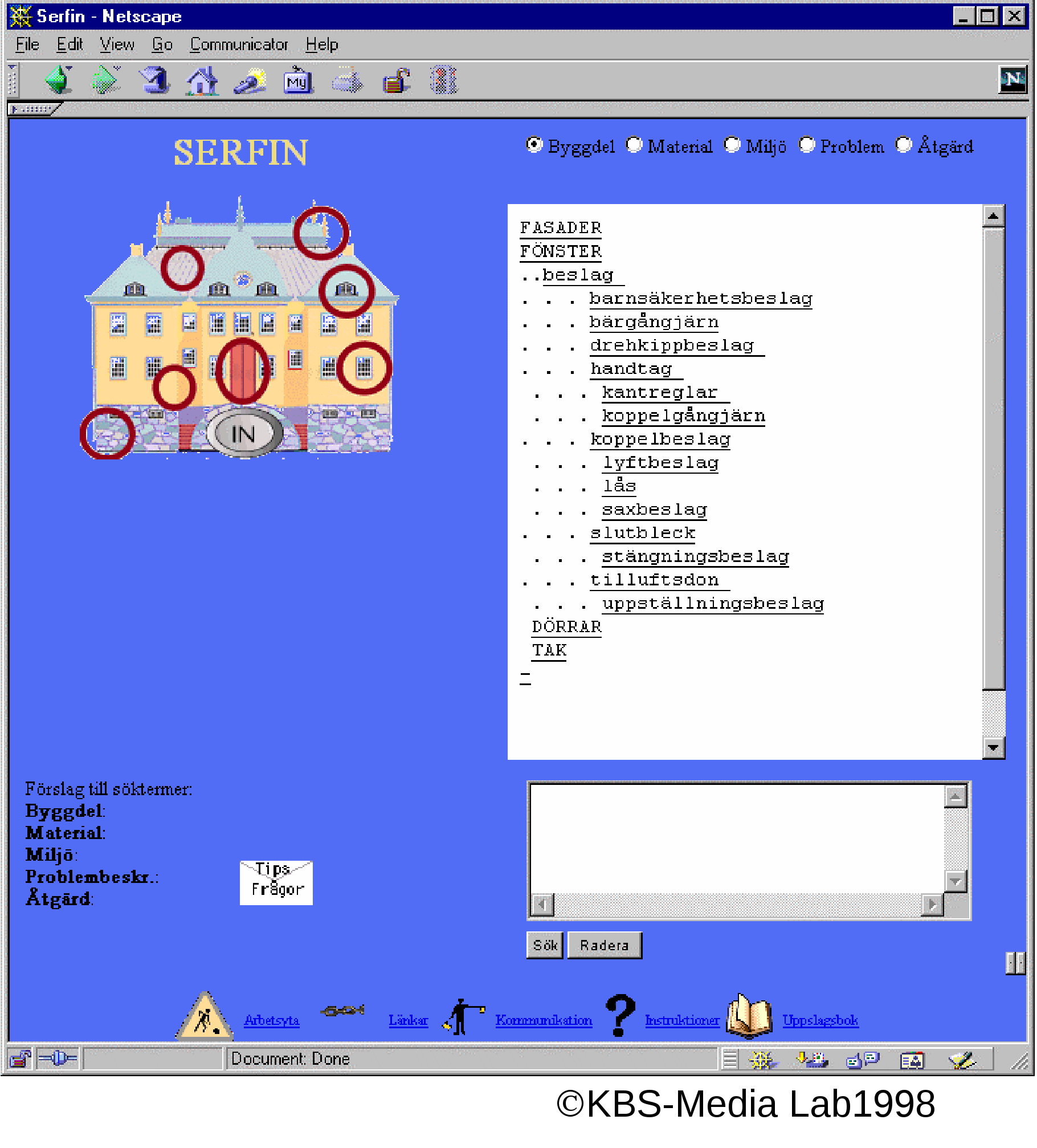Click the status bar connection plug icon
The width and height of the screenshot is (1037, 1148).
58,1059
